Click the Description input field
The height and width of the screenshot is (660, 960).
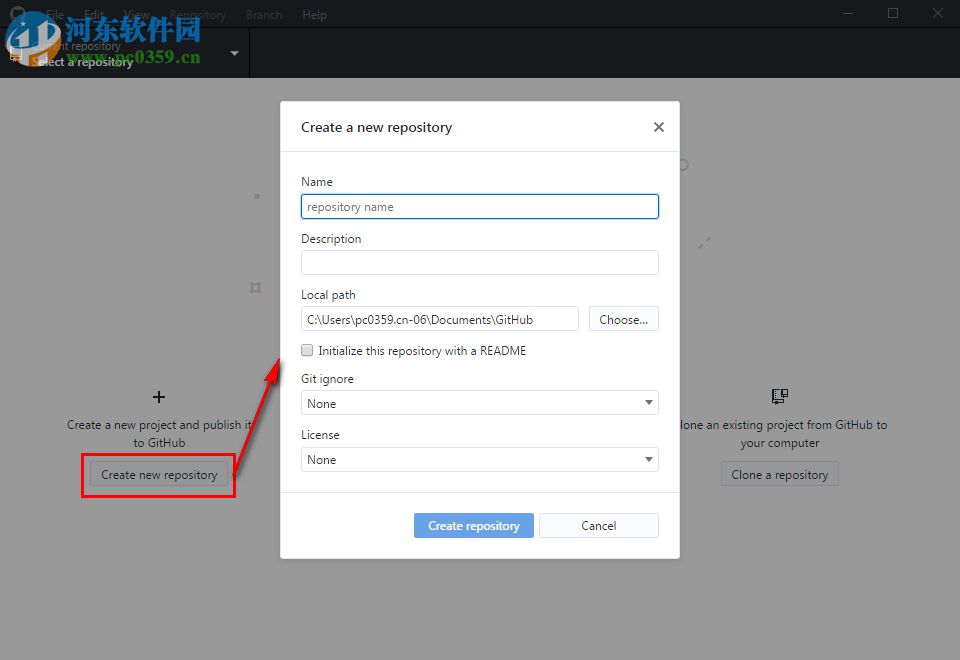click(479, 262)
